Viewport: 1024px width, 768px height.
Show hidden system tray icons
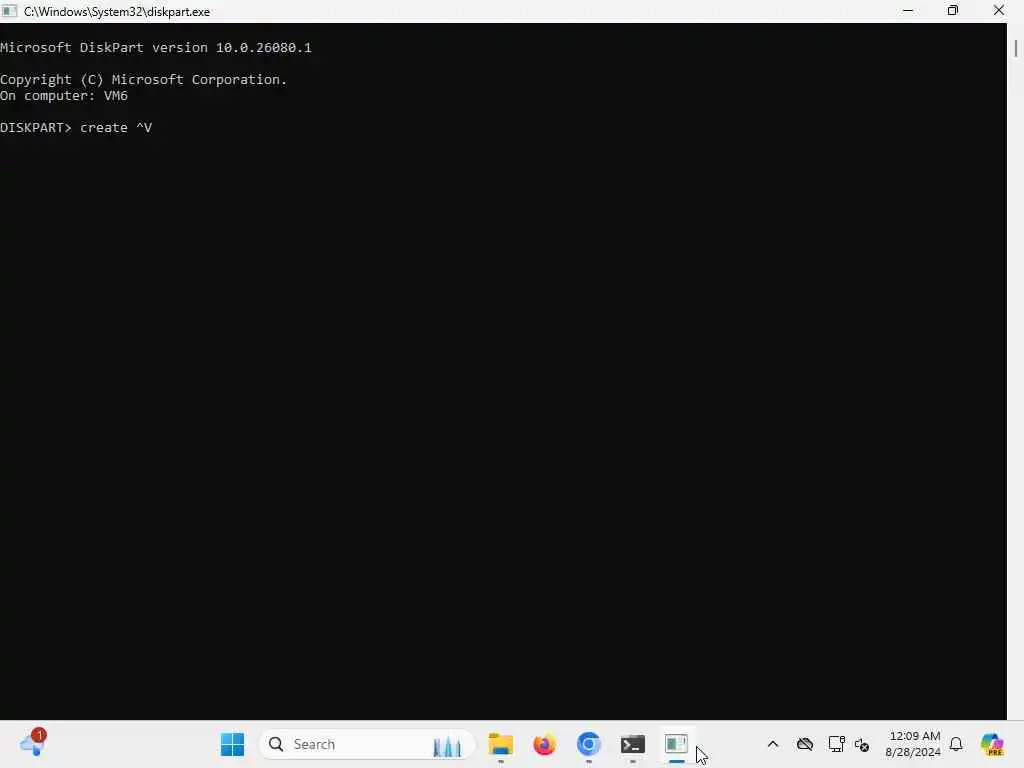click(773, 744)
